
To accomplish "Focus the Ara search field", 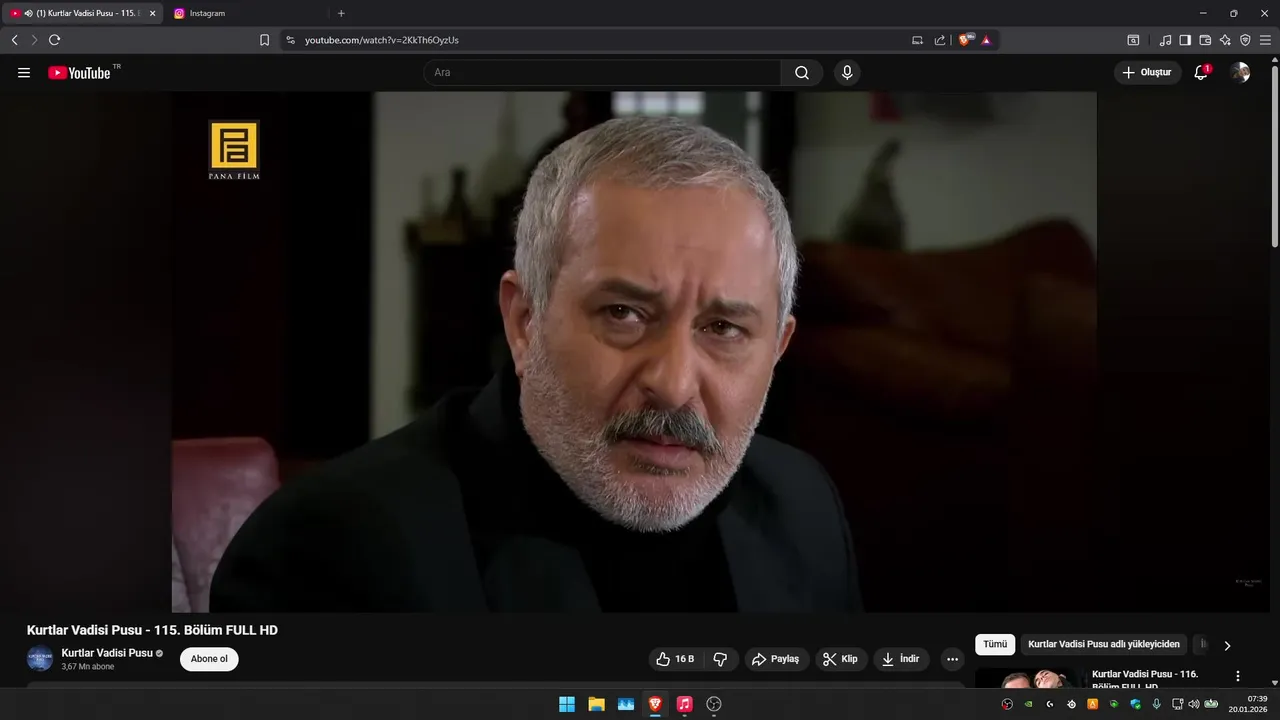I will (602, 73).
